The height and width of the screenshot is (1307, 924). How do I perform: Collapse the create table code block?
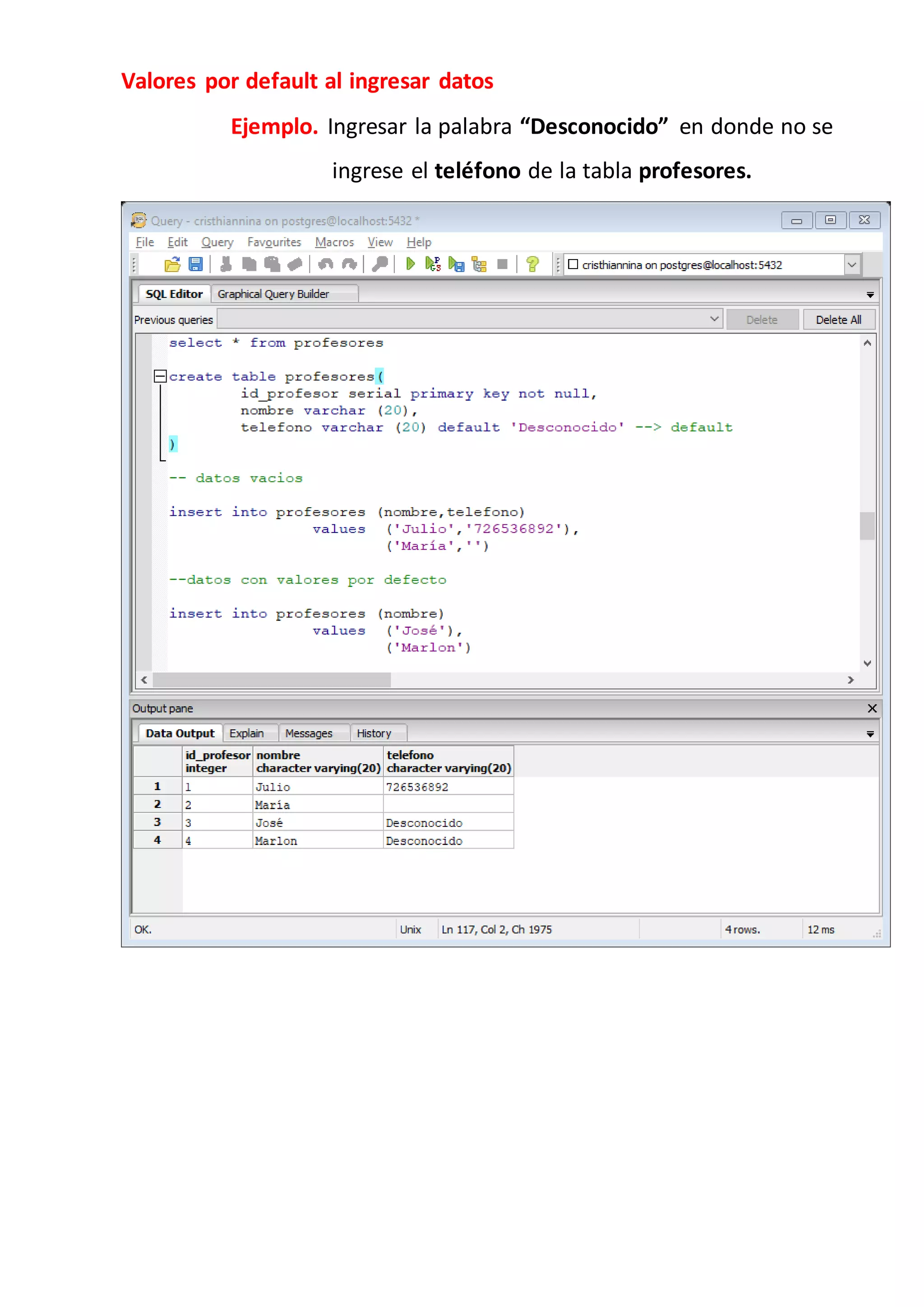pyautogui.click(x=160, y=376)
